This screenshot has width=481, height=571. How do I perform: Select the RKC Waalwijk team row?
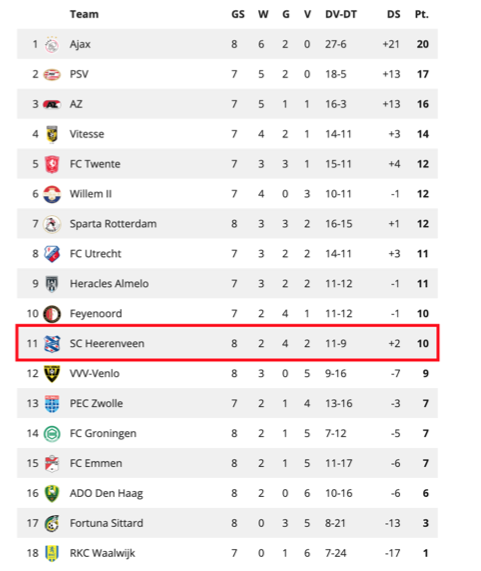(x=227, y=553)
